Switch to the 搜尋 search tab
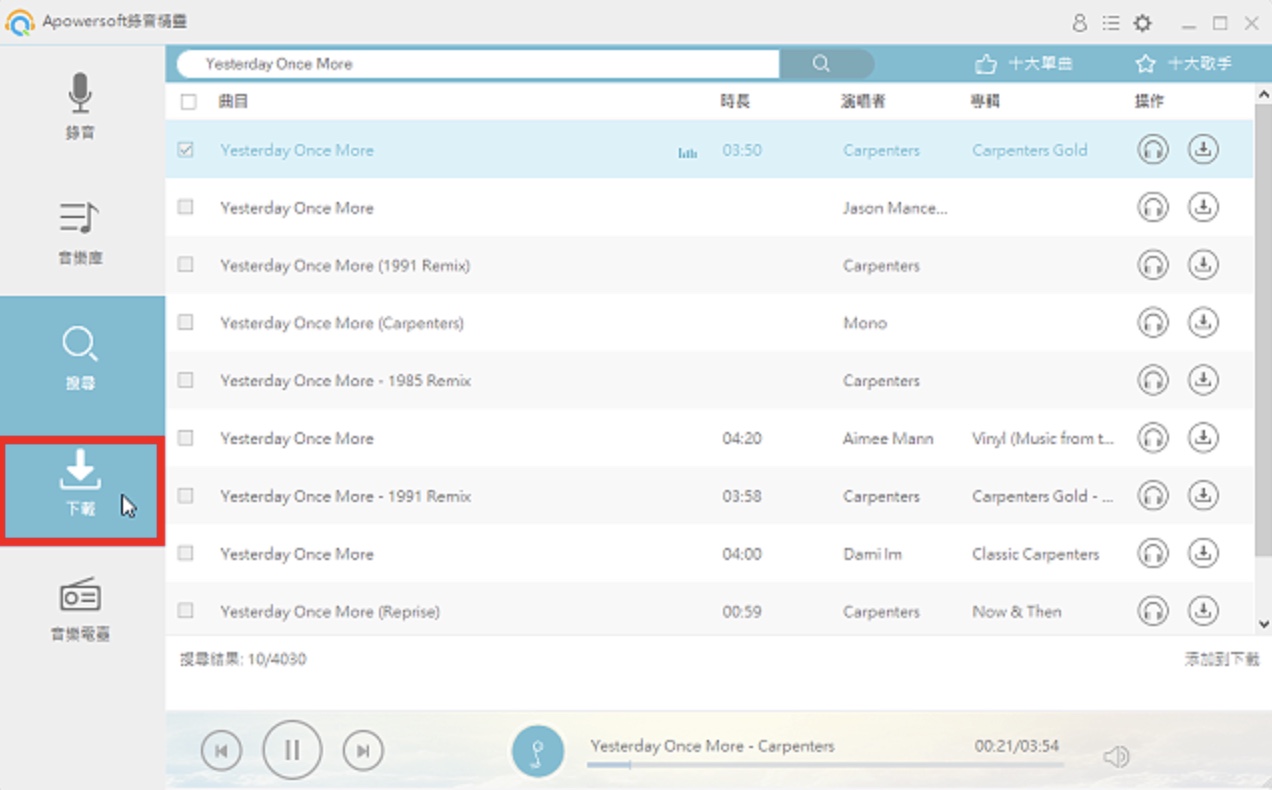1272x790 pixels. tap(80, 357)
